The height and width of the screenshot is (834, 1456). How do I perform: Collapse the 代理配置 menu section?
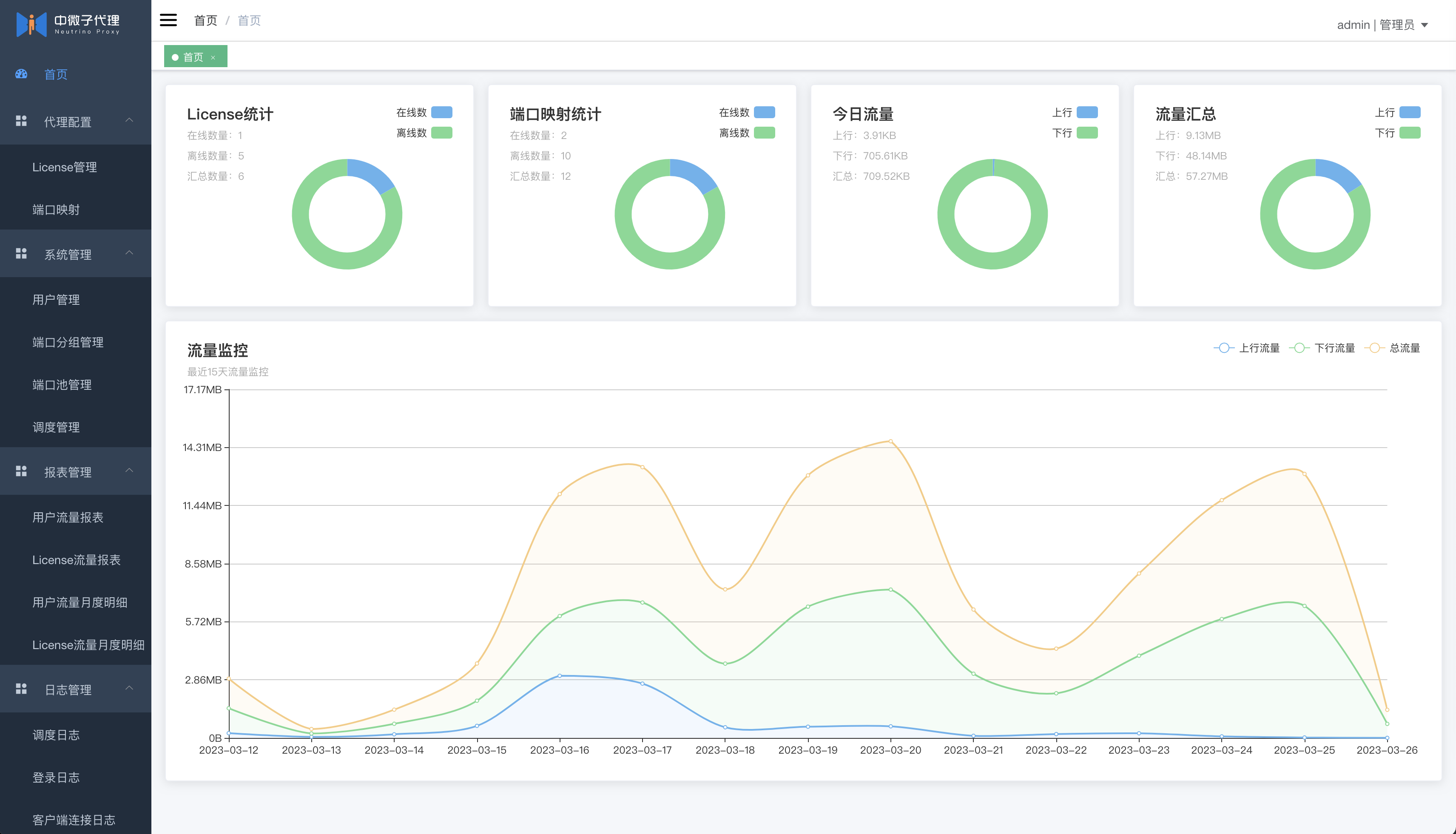coord(129,120)
